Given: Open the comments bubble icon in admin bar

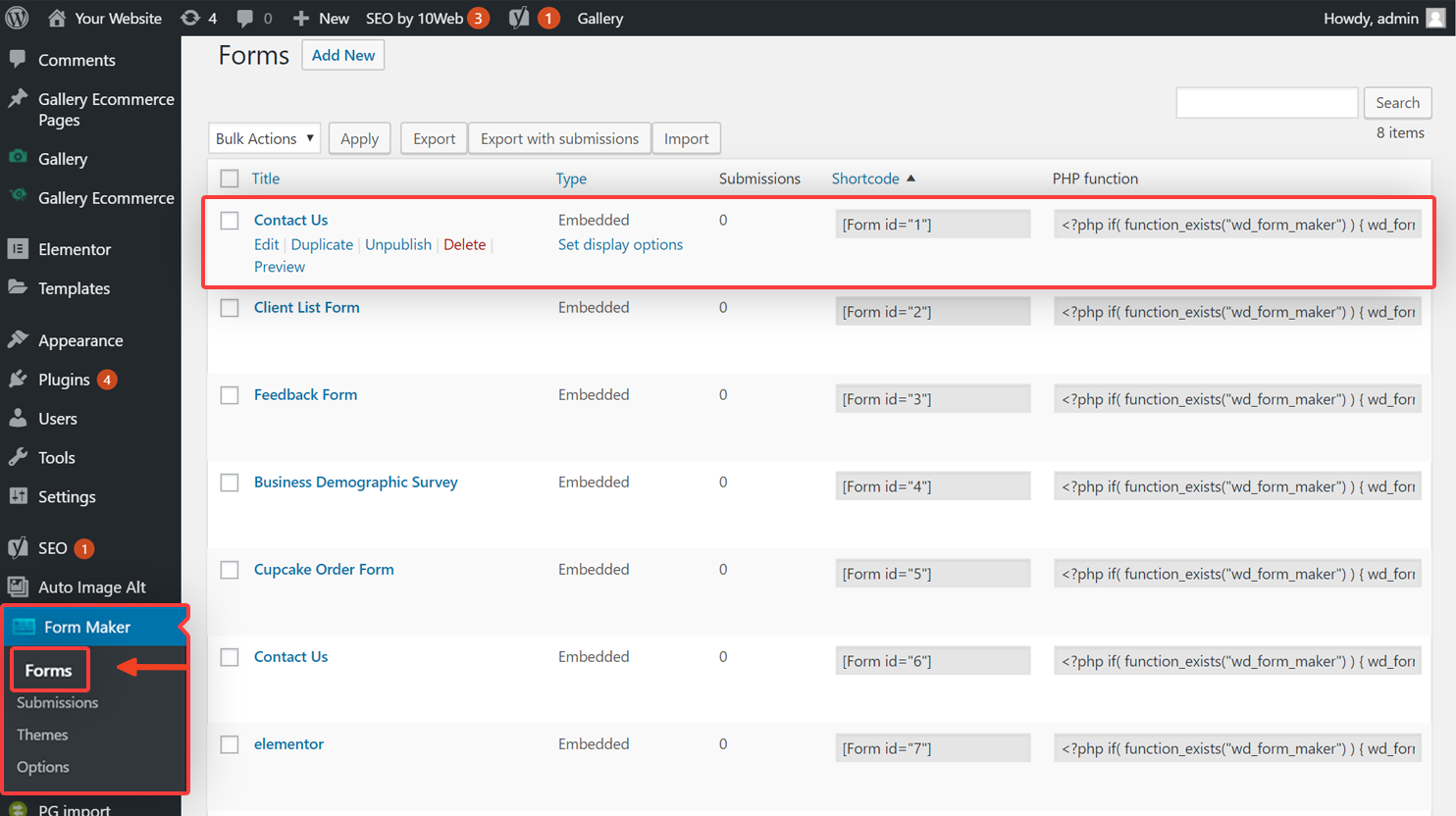Looking at the screenshot, I should (x=245, y=19).
